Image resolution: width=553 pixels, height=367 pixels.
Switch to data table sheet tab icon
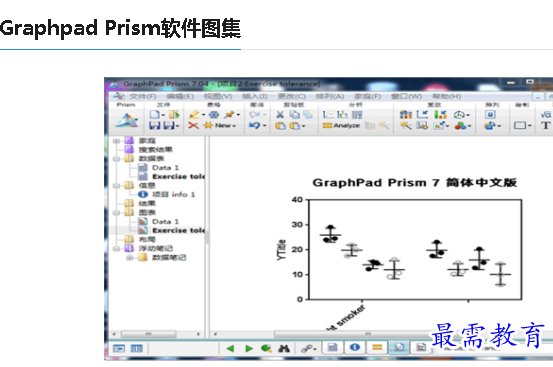pos(332,348)
